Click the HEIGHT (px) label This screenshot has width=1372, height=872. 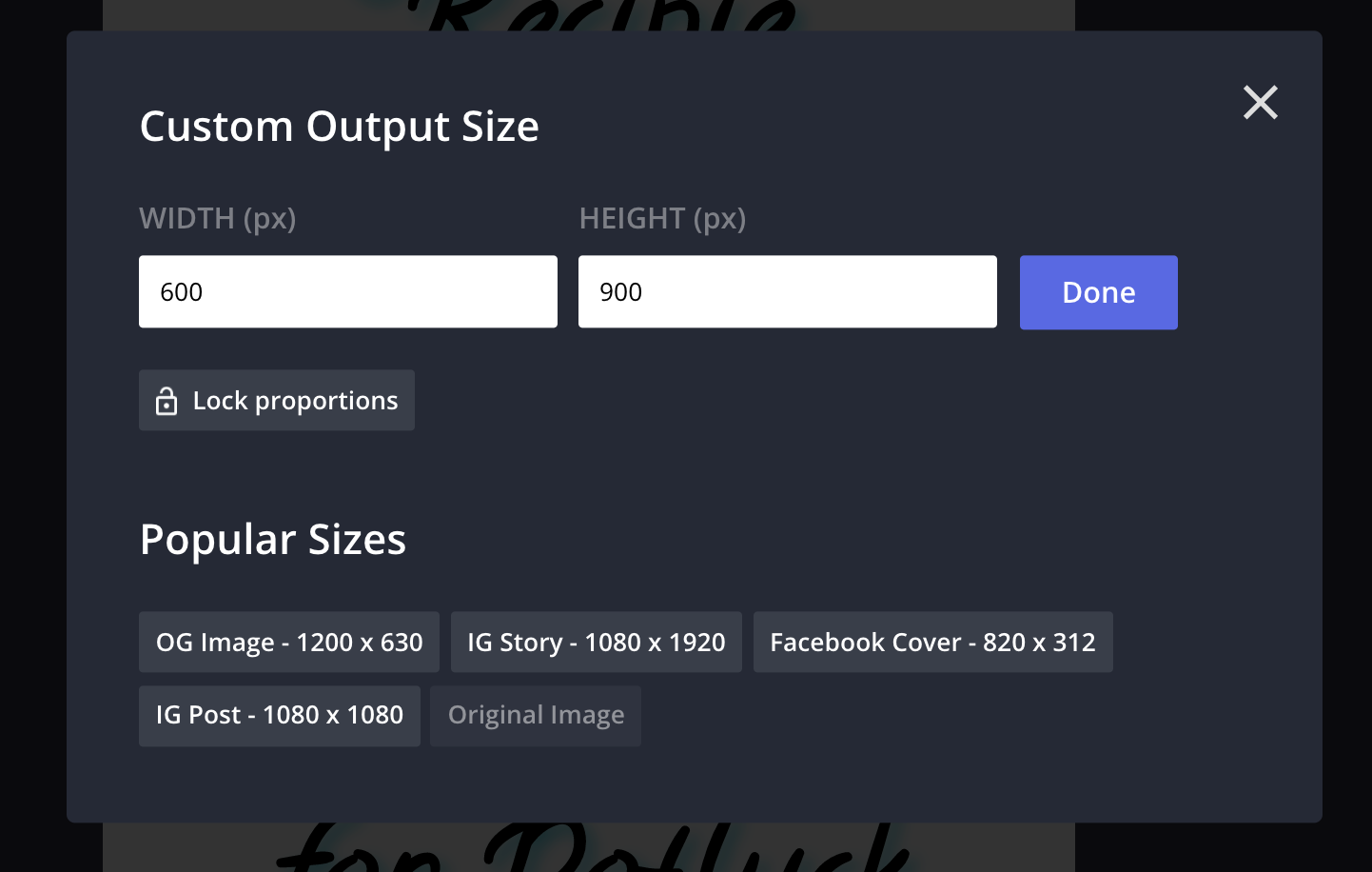[662, 219]
